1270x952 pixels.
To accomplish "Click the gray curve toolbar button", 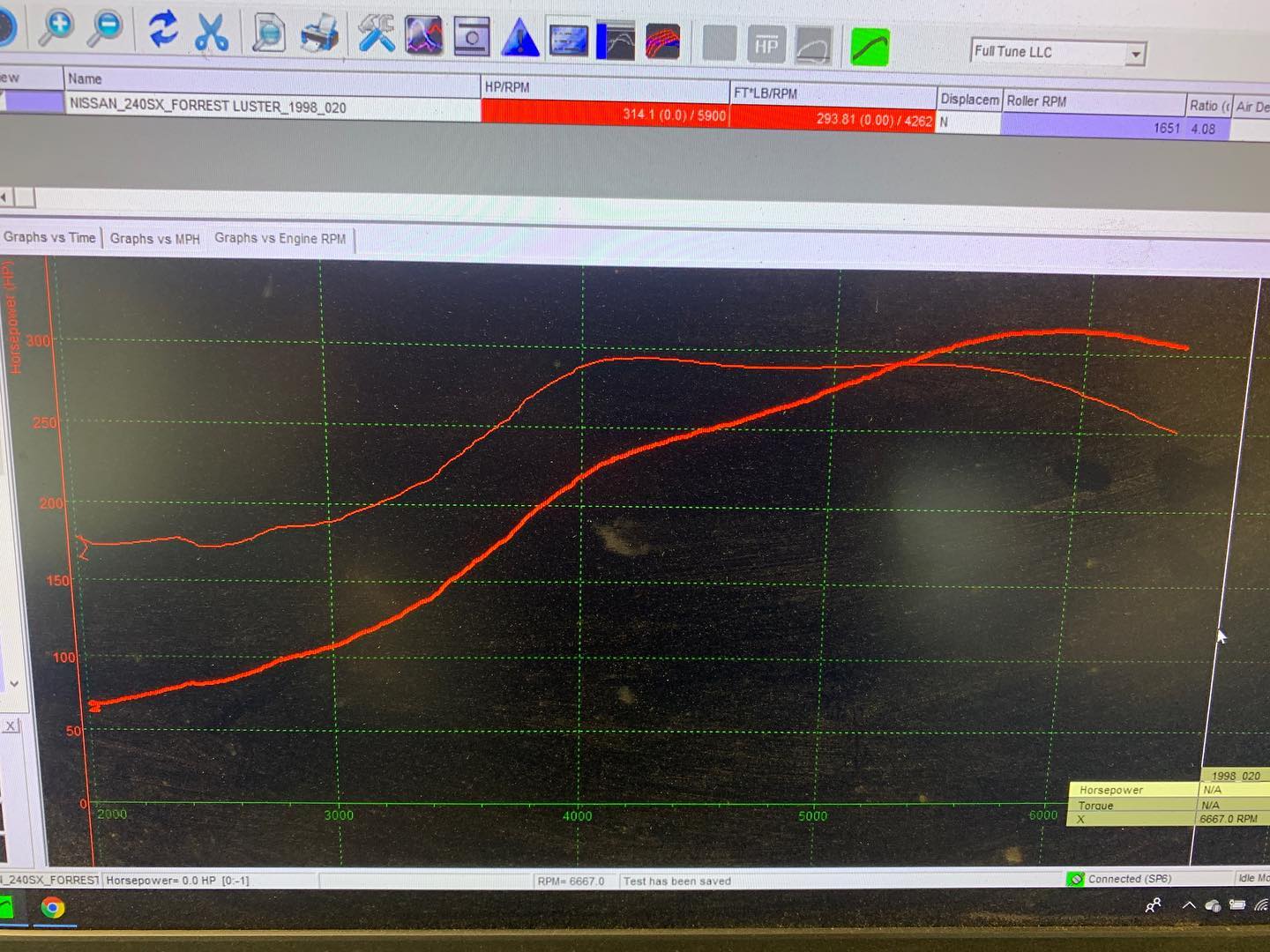I will click(x=813, y=46).
